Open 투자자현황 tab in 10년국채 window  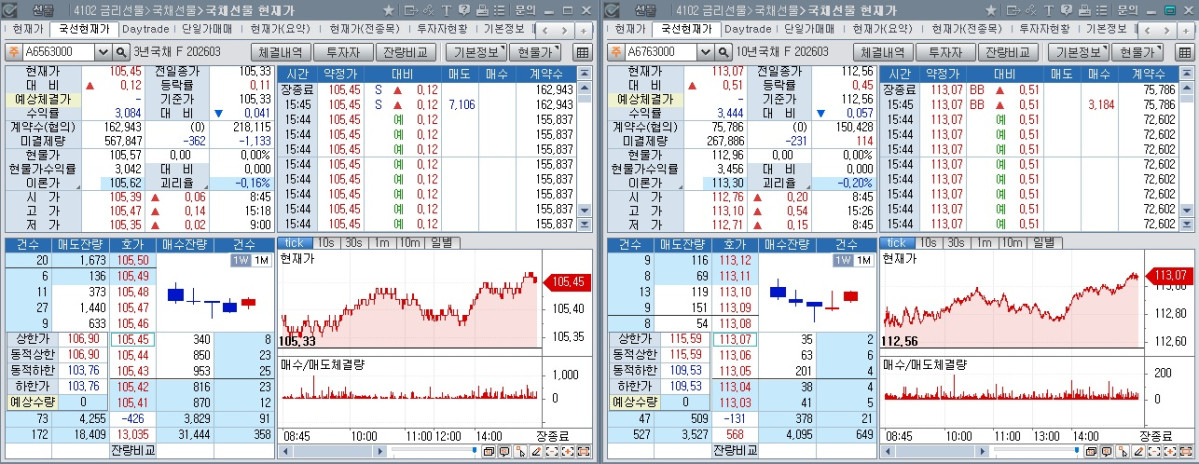(1043, 29)
